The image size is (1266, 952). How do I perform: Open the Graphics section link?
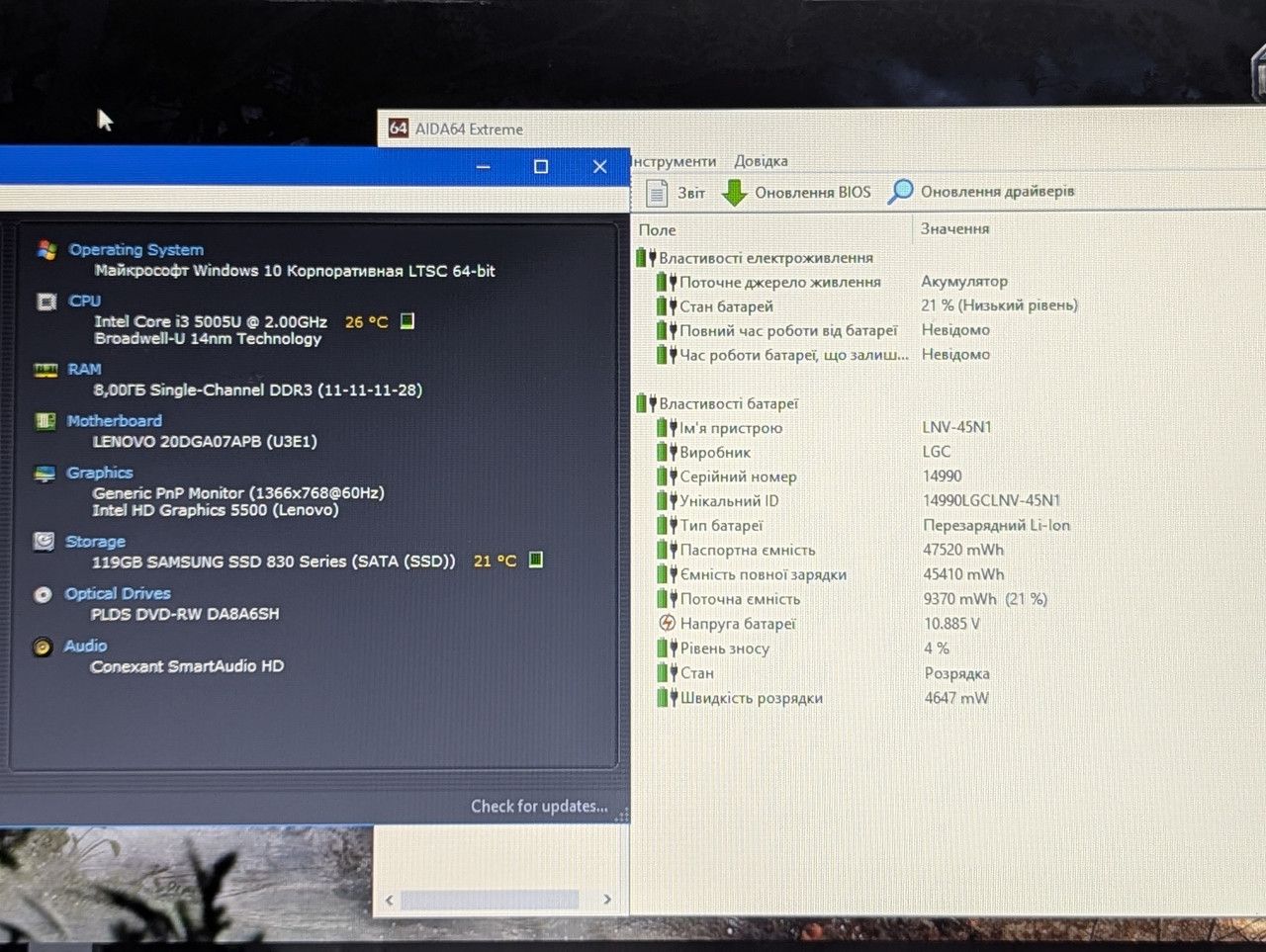click(99, 473)
